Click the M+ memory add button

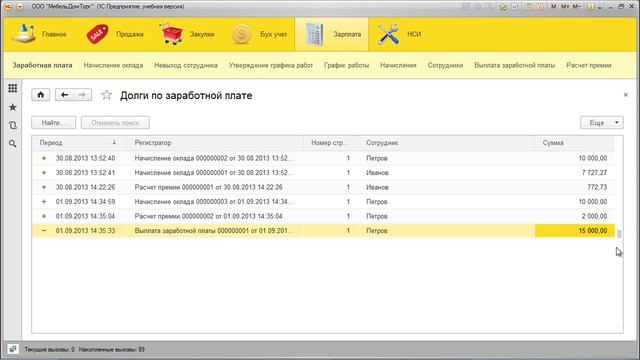click(565, 7)
